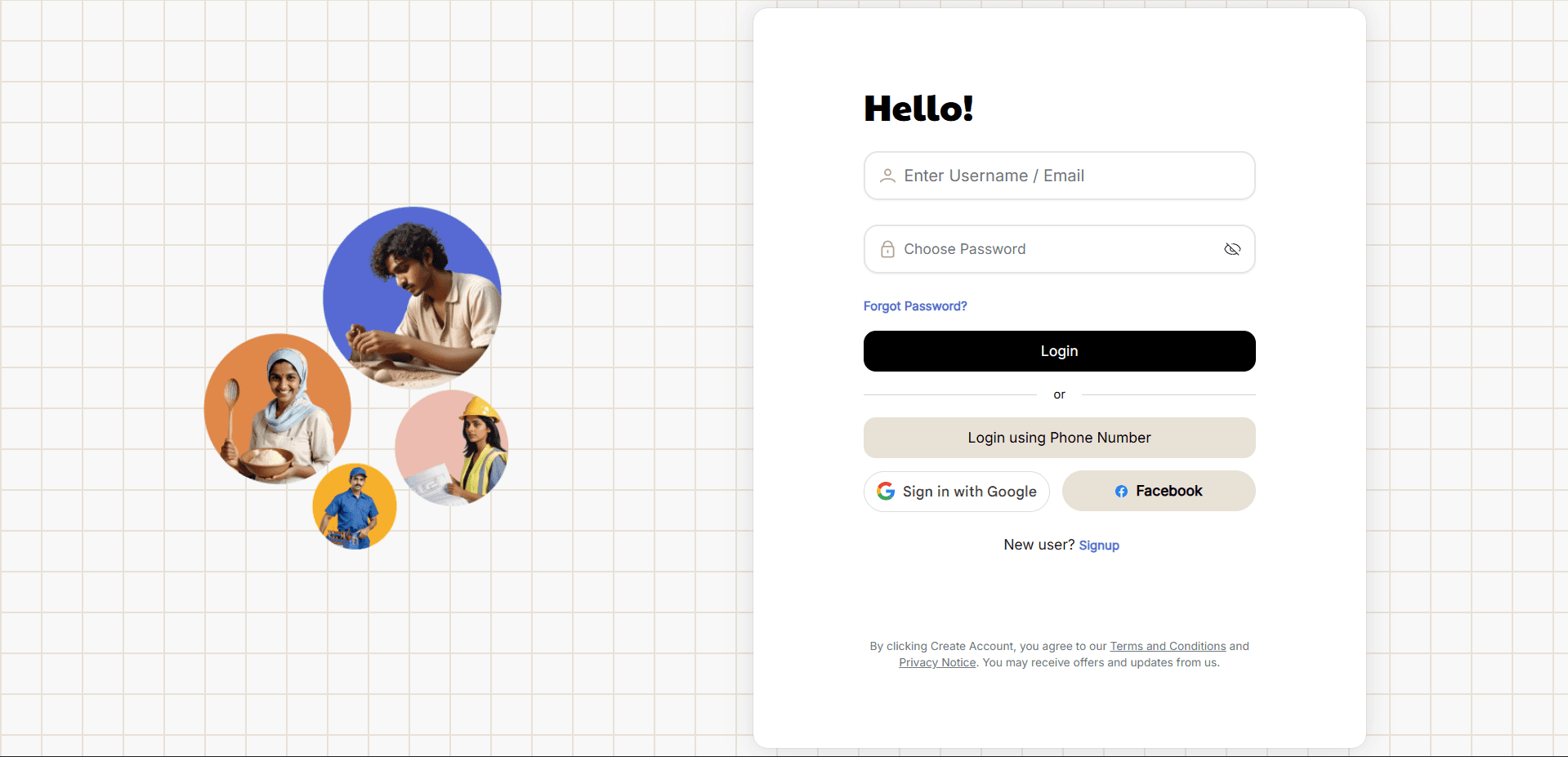Toggle password visibility eye icon

(x=1232, y=249)
